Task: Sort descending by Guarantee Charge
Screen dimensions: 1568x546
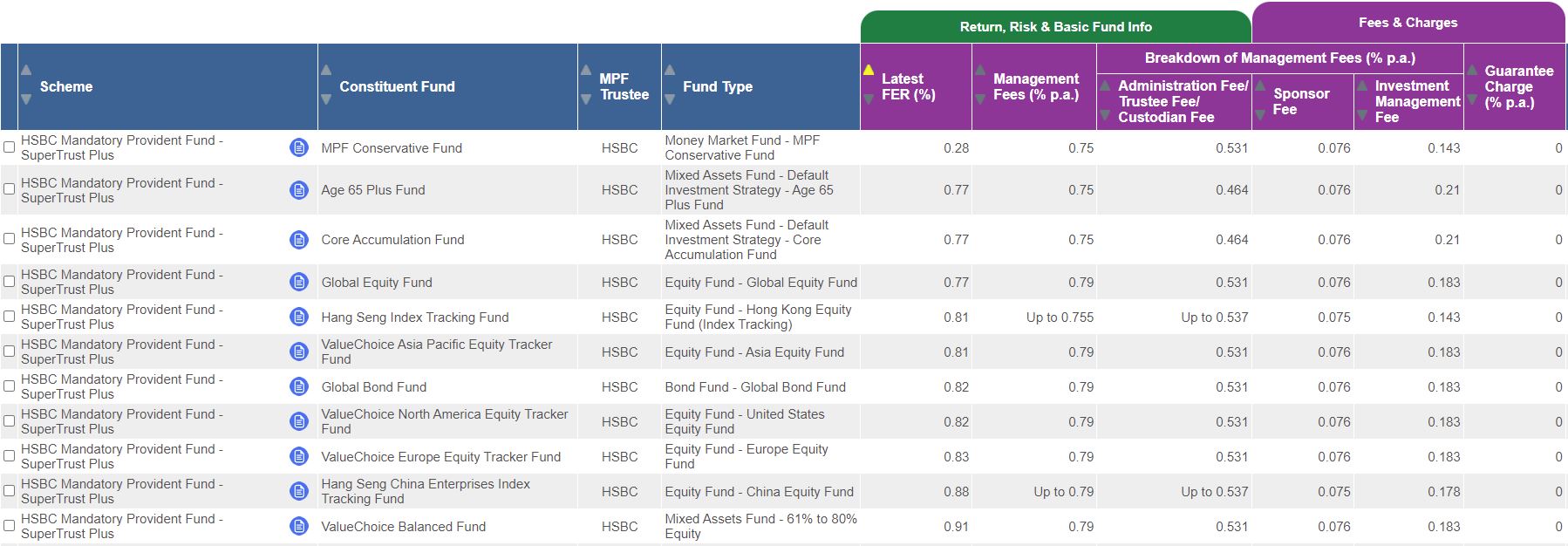Action: pyautogui.click(x=1472, y=99)
